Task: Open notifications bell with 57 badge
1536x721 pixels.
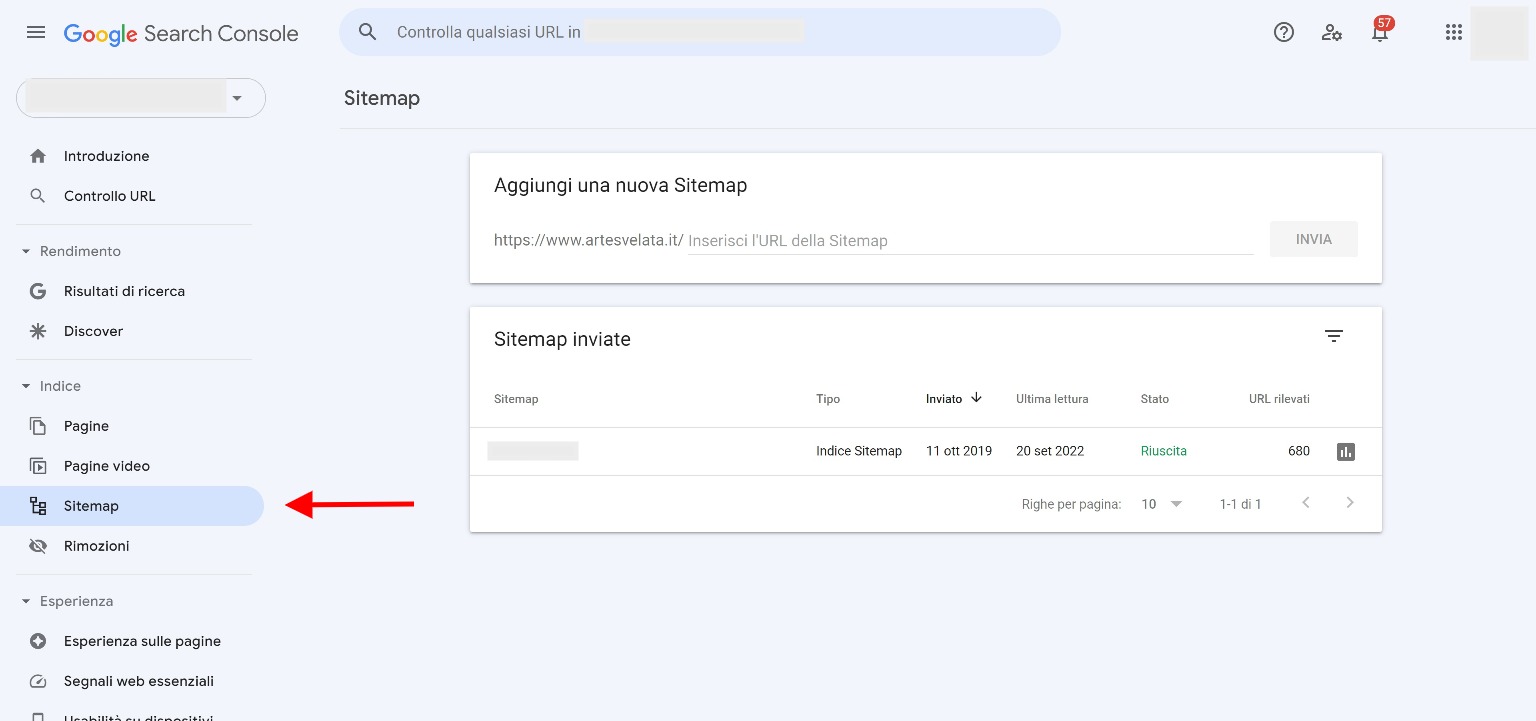Action: click(1381, 30)
